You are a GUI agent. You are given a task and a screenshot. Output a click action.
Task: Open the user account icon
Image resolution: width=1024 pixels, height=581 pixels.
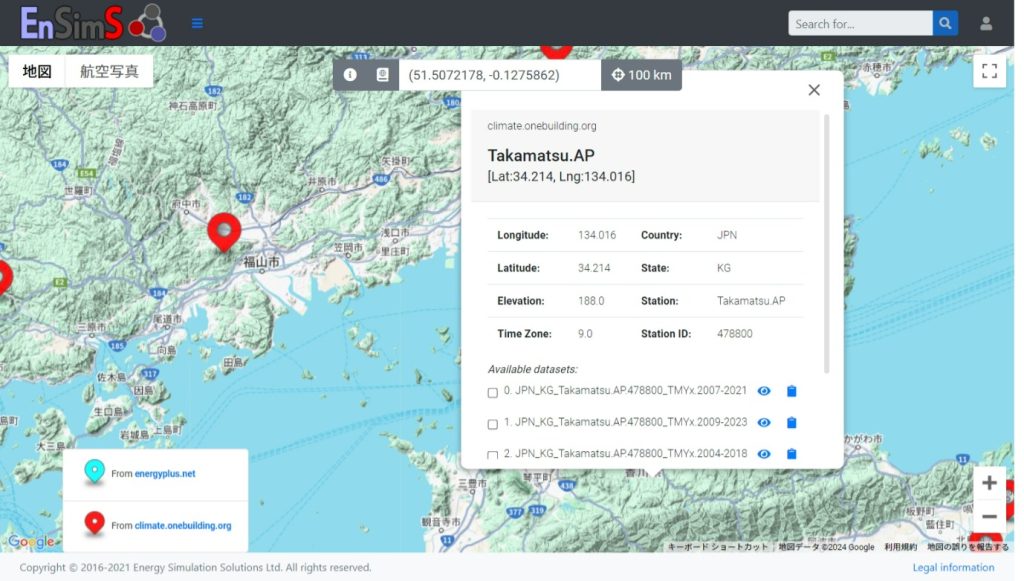pos(986,24)
